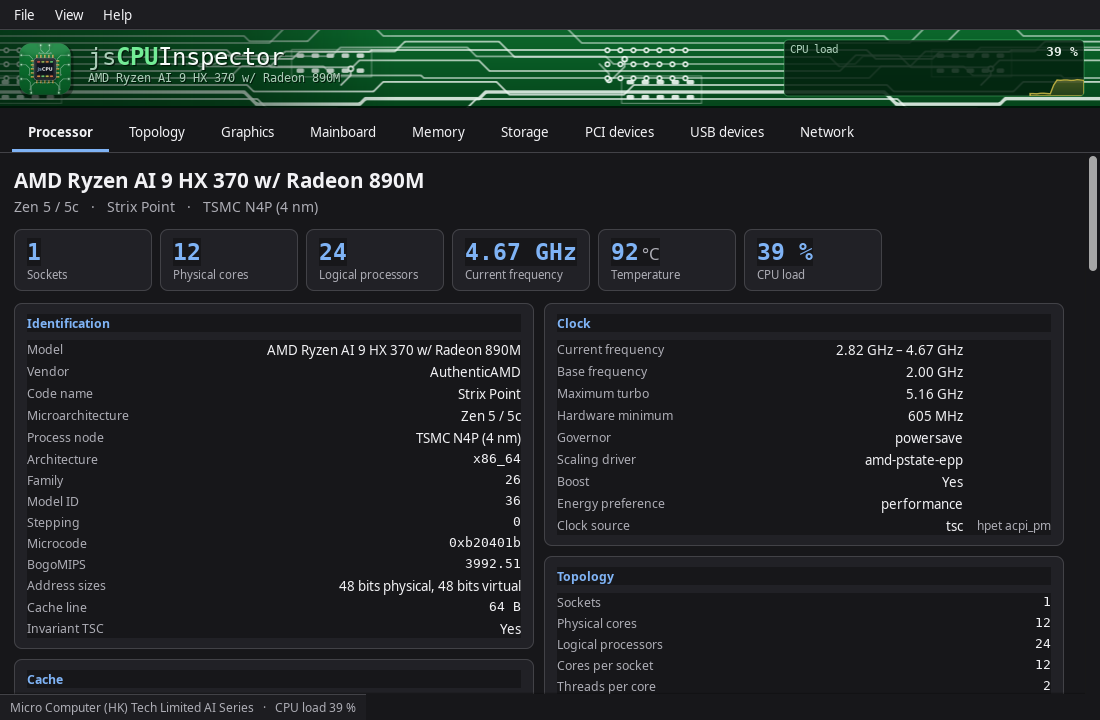1100x720 pixels.
Task: Open the View menu
Action: [x=69, y=15]
